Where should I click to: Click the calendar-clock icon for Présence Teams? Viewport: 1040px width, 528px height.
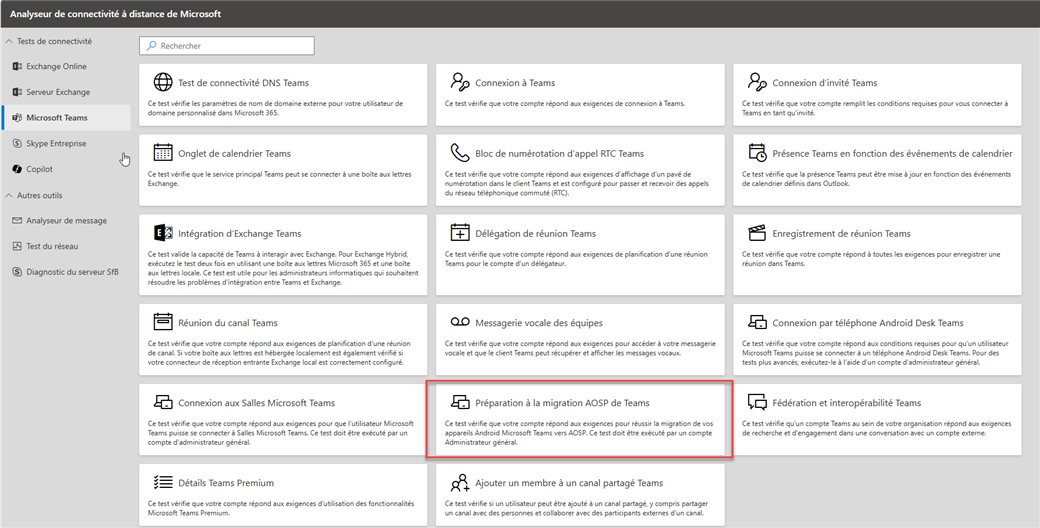[x=757, y=153]
